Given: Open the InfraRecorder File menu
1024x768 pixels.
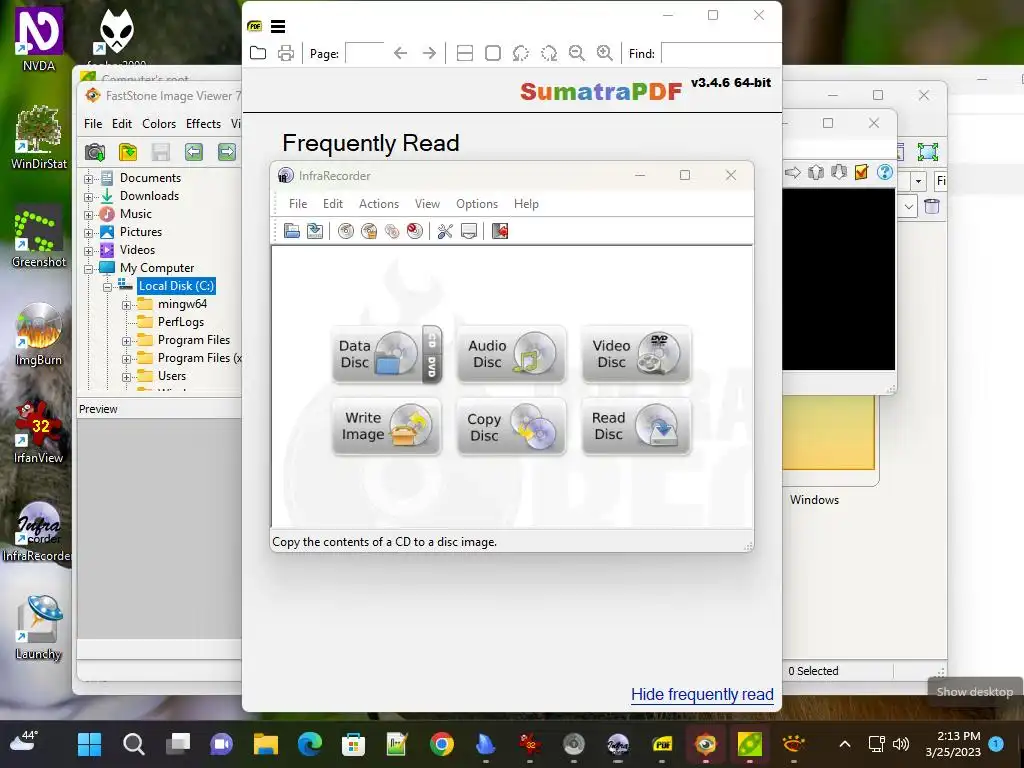Looking at the screenshot, I should pyautogui.click(x=298, y=204).
